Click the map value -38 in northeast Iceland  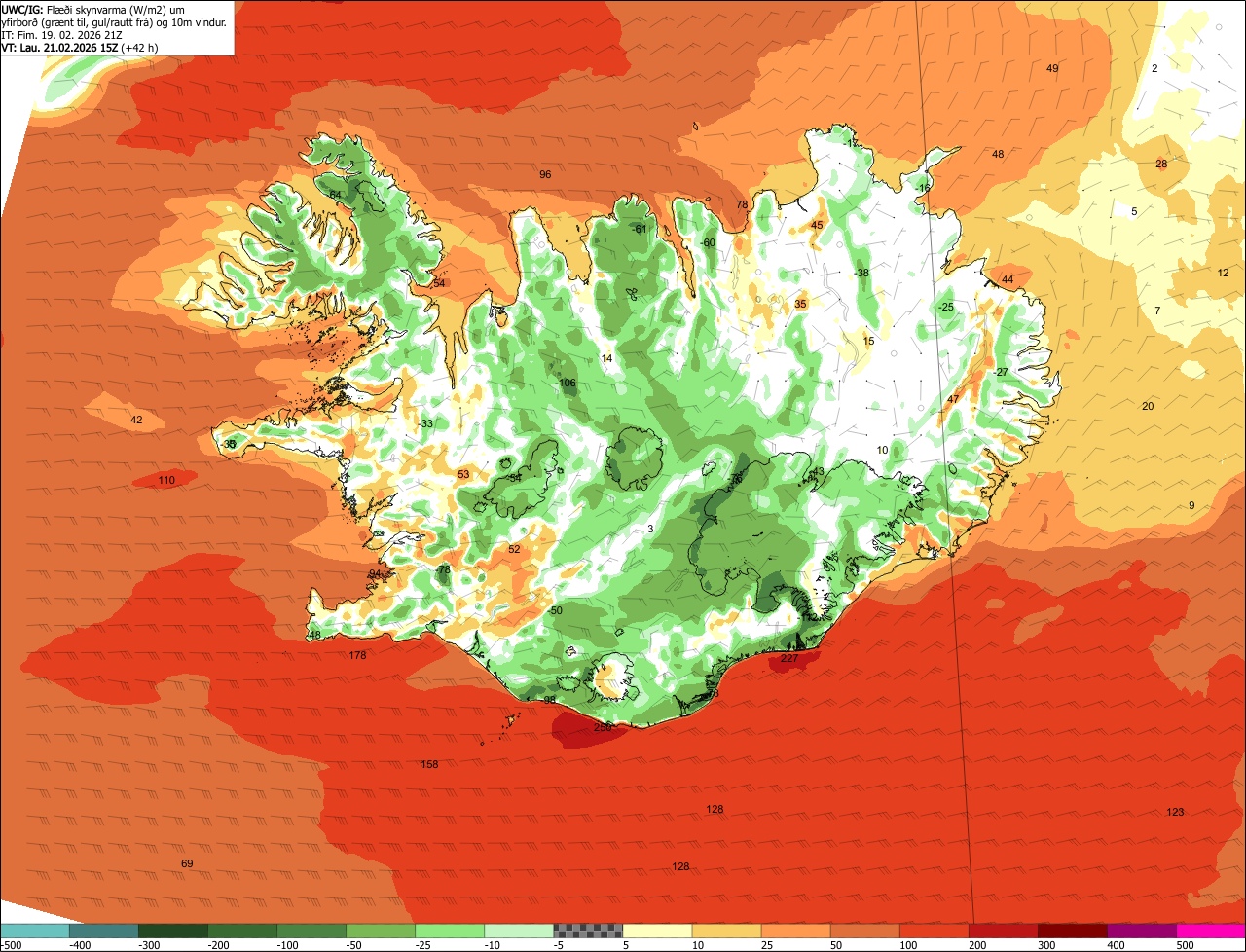861,273
